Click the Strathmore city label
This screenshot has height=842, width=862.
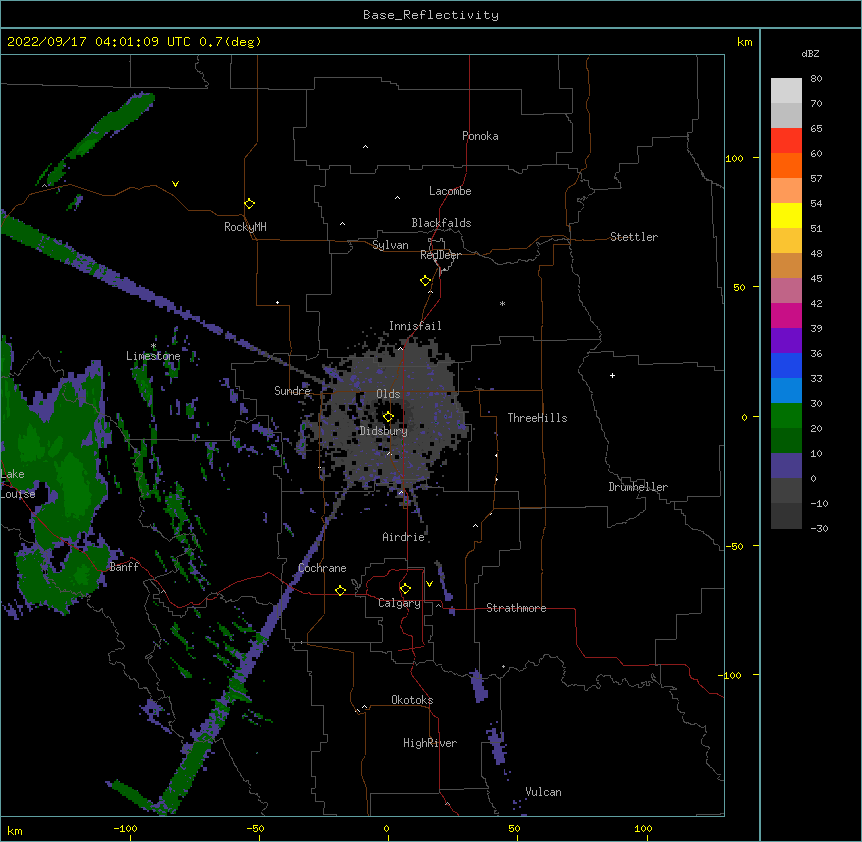pos(516,608)
